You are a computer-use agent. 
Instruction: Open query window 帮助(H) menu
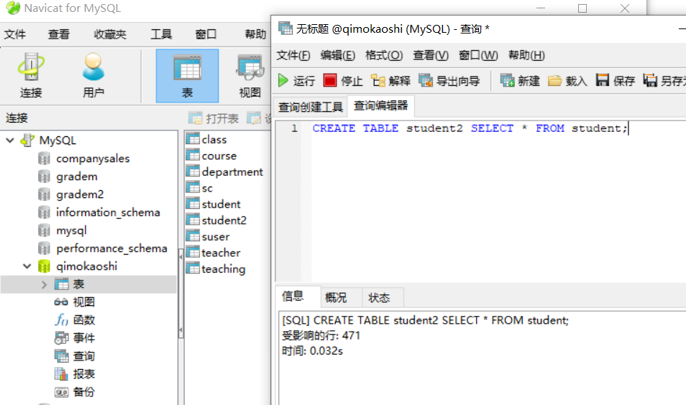(x=526, y=55)
